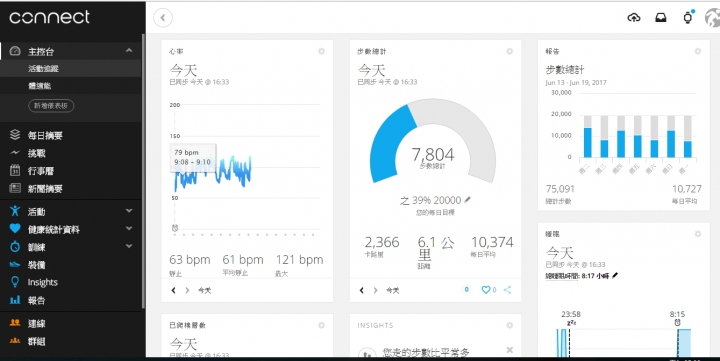Dismiss the insight with X icon
The width and height of the screenshot is (720, 361).
pos(509,350)
